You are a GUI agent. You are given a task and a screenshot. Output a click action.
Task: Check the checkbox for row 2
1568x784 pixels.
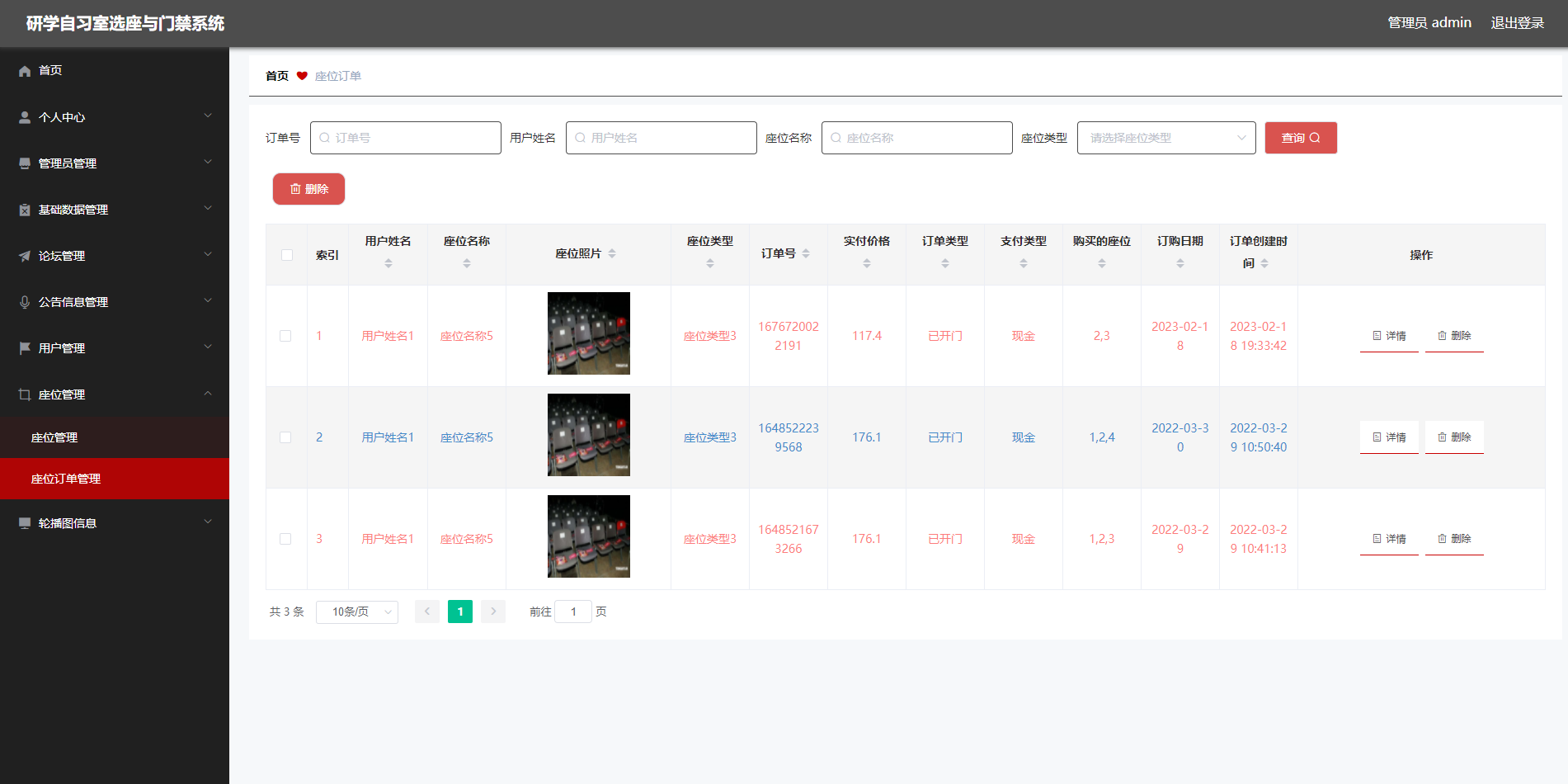tap(285, 437)
